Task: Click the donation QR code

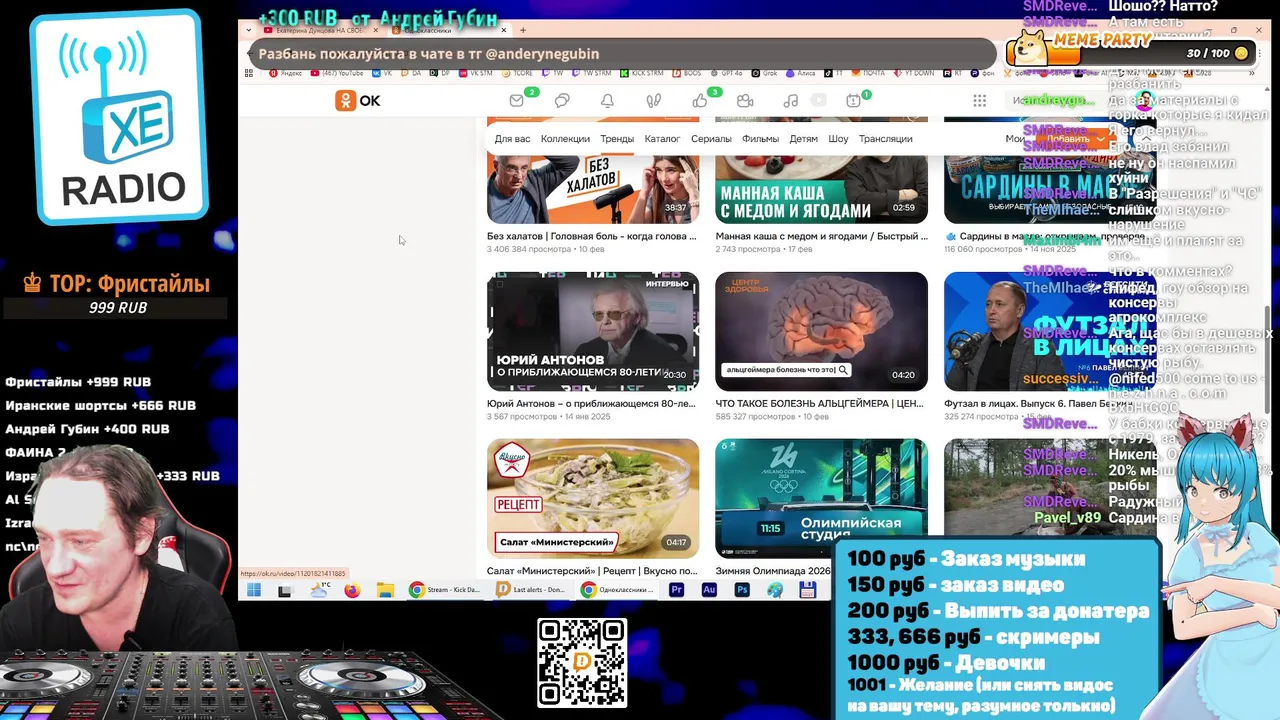Action: 582,663
